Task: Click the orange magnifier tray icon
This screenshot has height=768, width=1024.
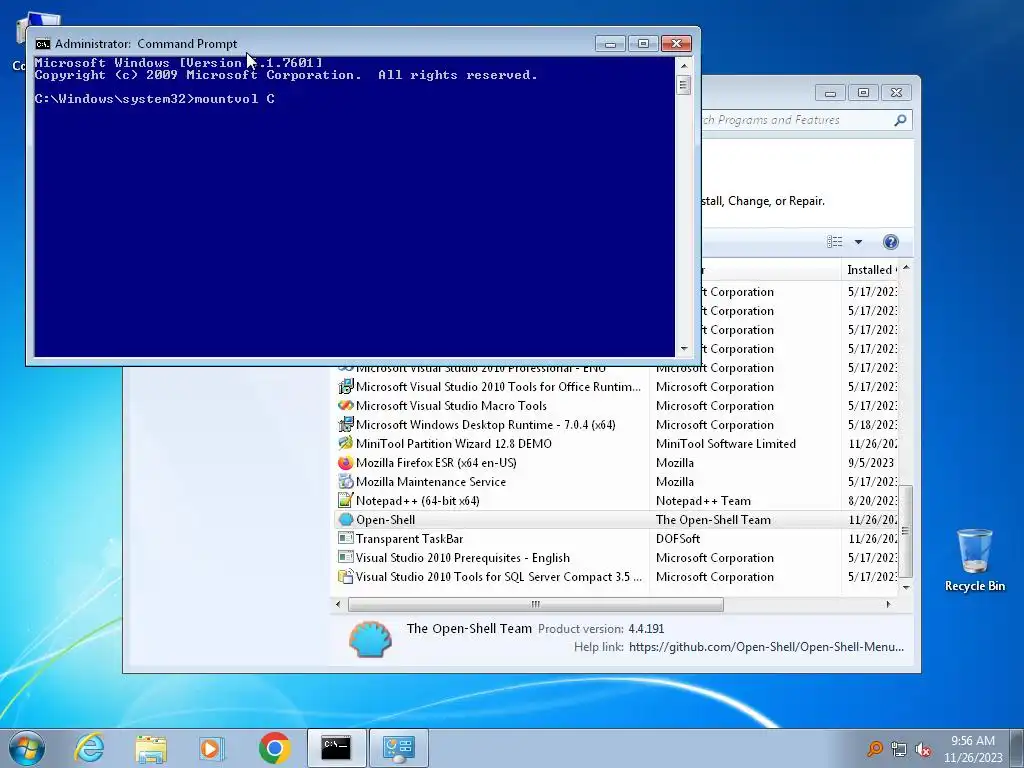Action: (875, 749)
